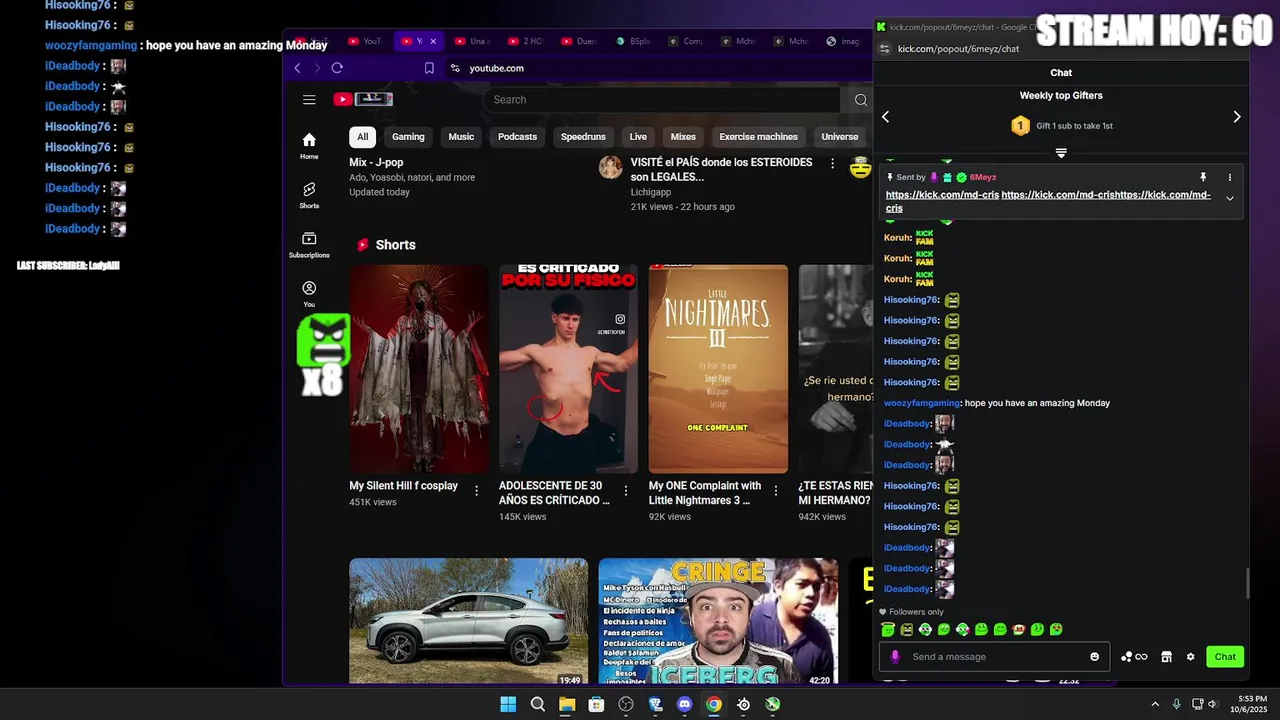Click the Kick channel points icon

click(x=1134, y=657)
